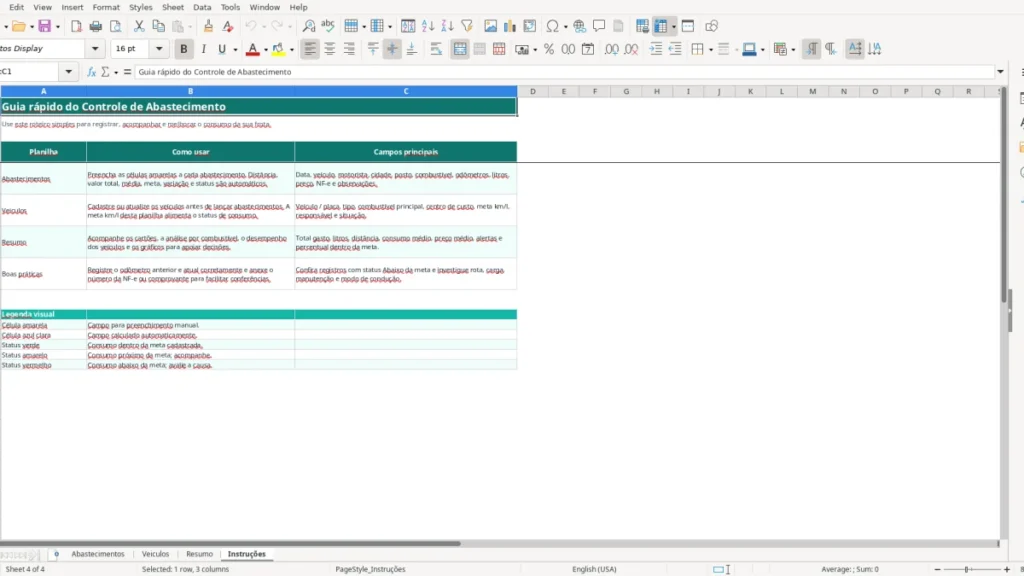Zoom in using the status bar plus

point(1006,569)
